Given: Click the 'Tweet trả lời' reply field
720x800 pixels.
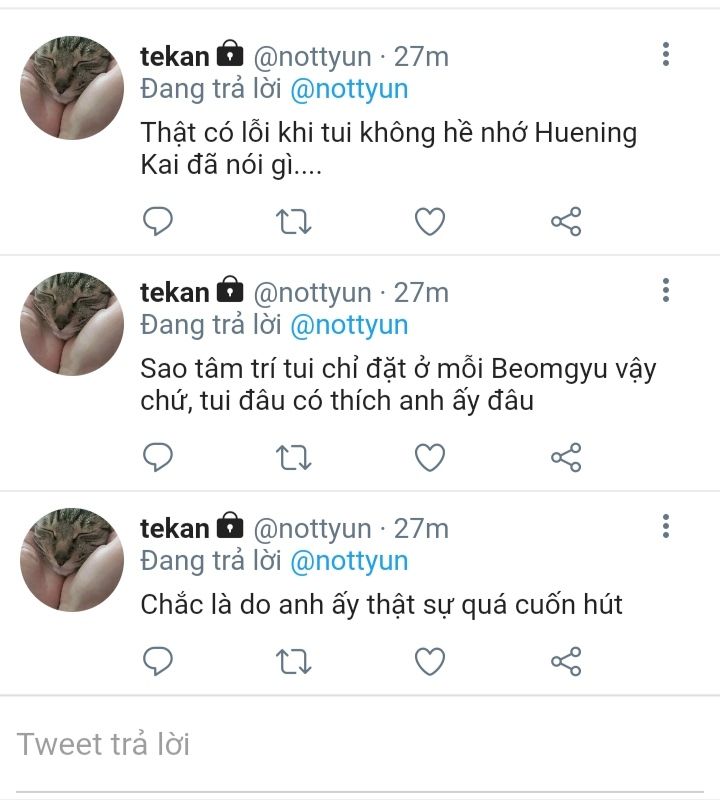Looking at the screenshot, I should coord(300,744).
